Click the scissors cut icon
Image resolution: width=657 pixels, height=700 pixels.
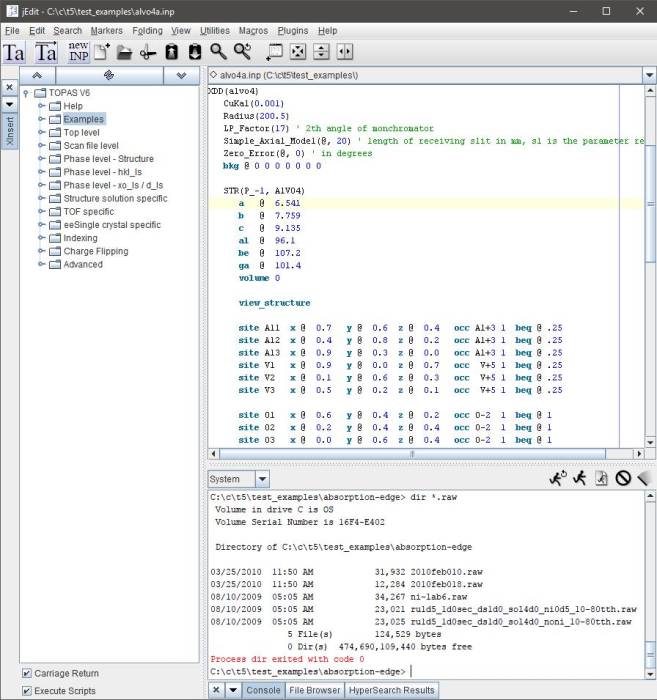[147, 52]
